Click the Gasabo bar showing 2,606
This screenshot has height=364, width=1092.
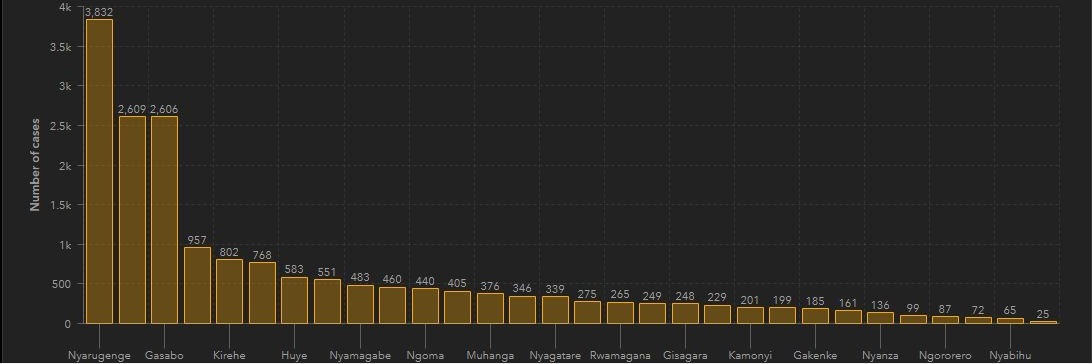(x=164, y=220)
